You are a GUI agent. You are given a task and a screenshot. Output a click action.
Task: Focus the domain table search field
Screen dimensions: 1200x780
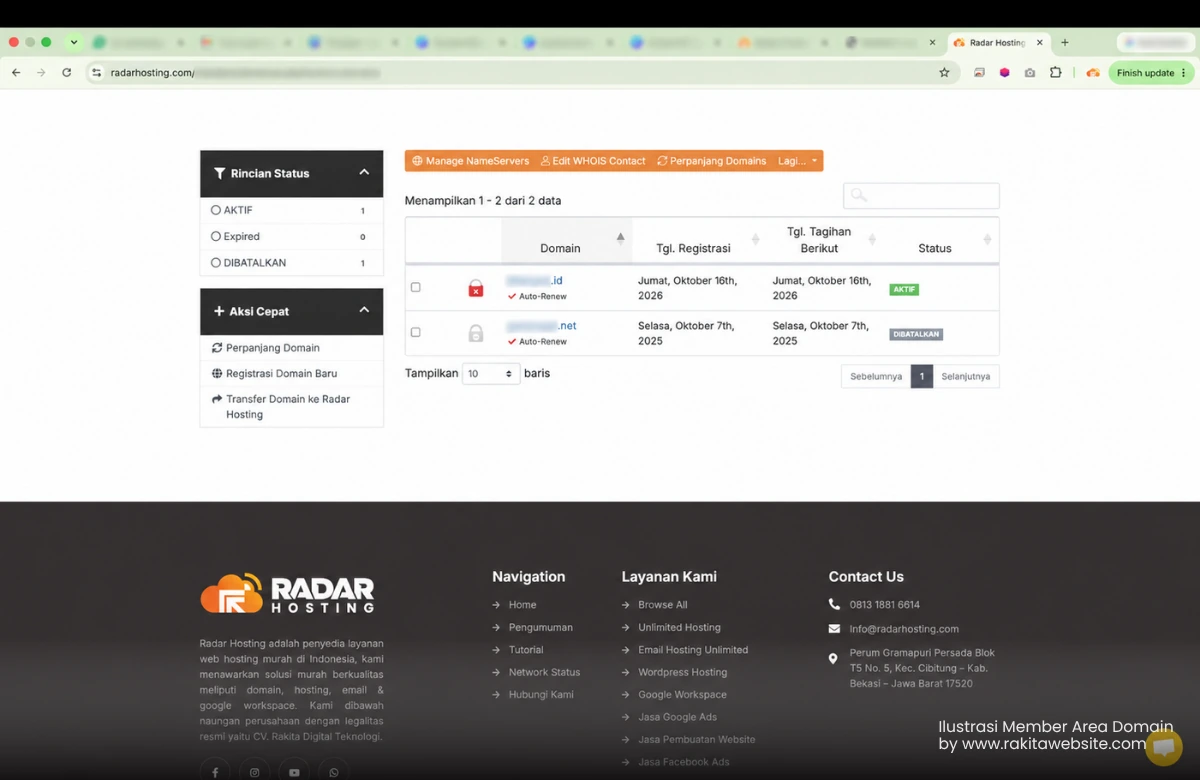pyautogui.click(x=921, y=196)
